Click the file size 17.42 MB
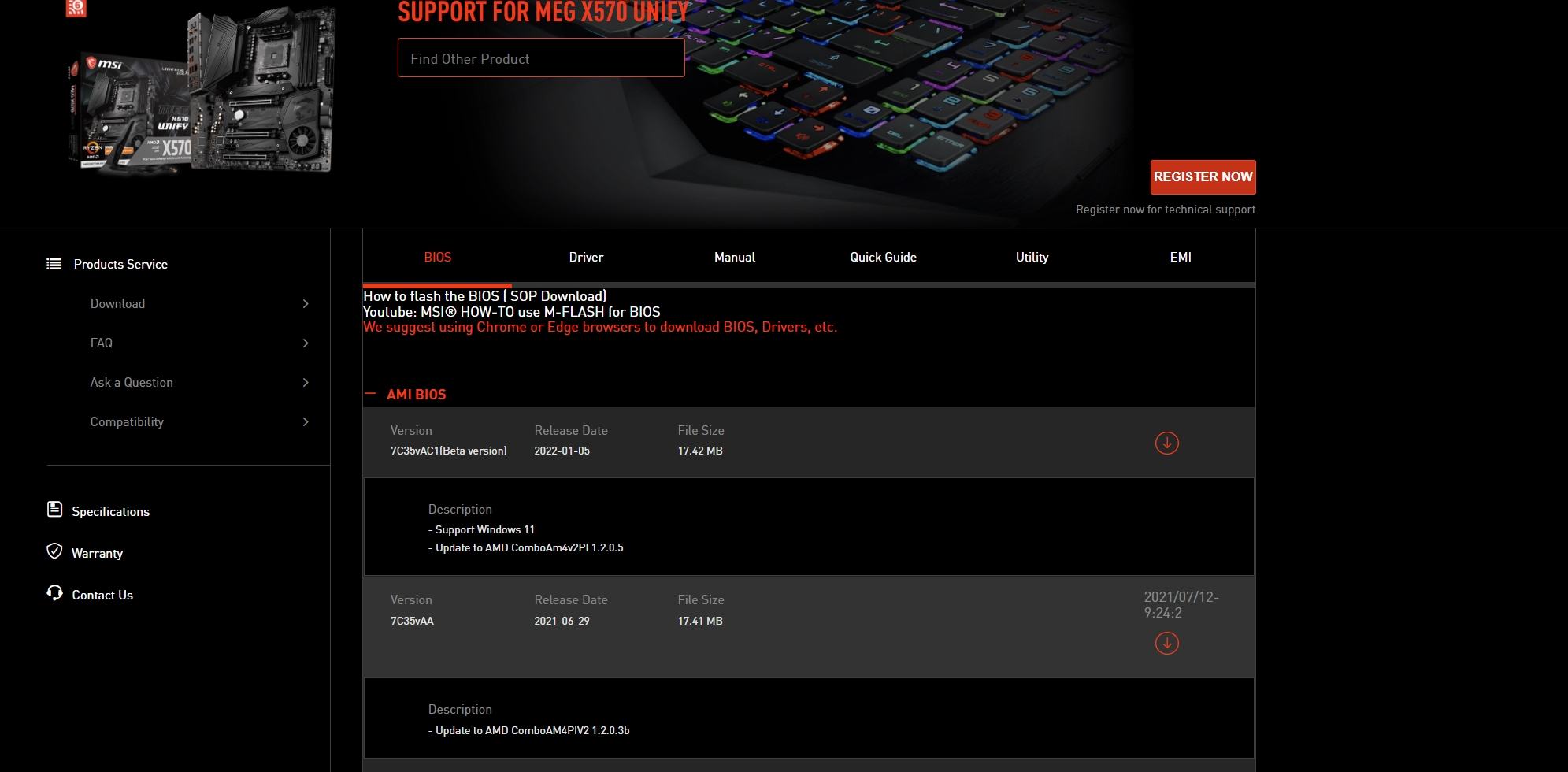The height and width of the screenshot is (772, 1568). coord(700,451)
